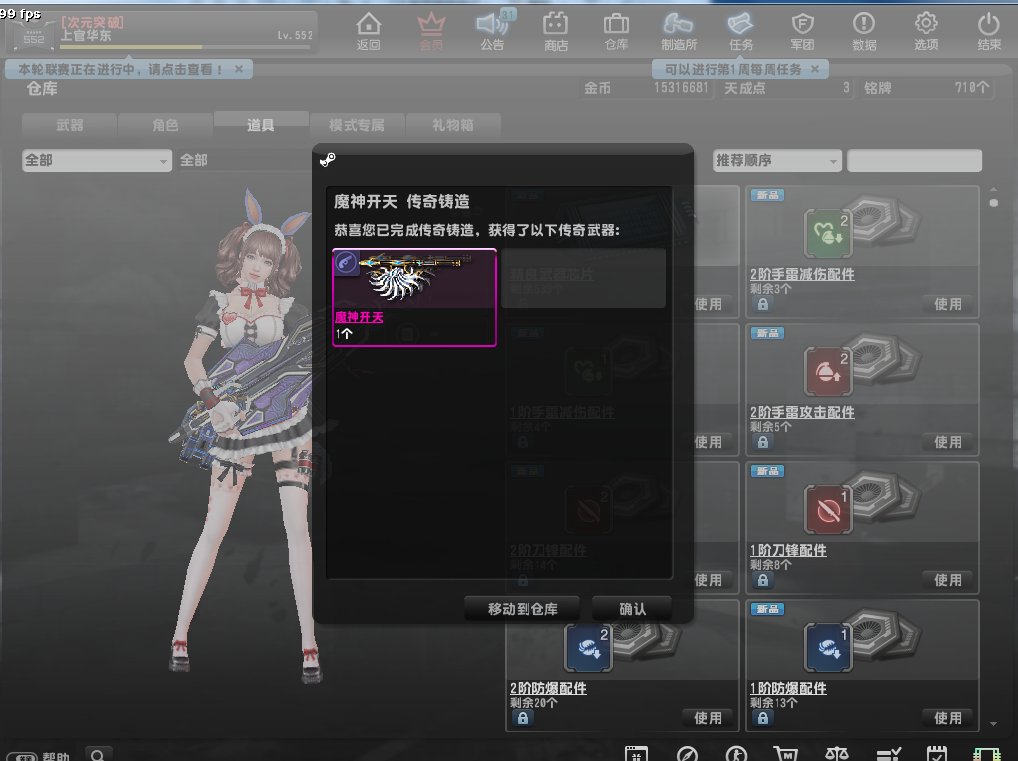The image size is (1018, 761).
Task: Open the 数据 stats icon
Action: [x=864, y=31]
